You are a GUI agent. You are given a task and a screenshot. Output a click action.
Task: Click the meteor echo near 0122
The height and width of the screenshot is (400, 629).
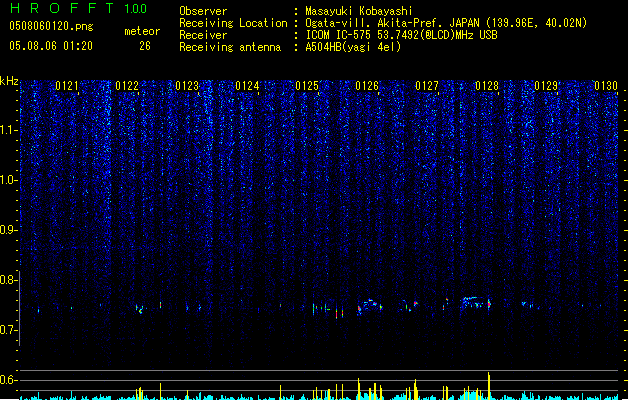coord(140,309)
